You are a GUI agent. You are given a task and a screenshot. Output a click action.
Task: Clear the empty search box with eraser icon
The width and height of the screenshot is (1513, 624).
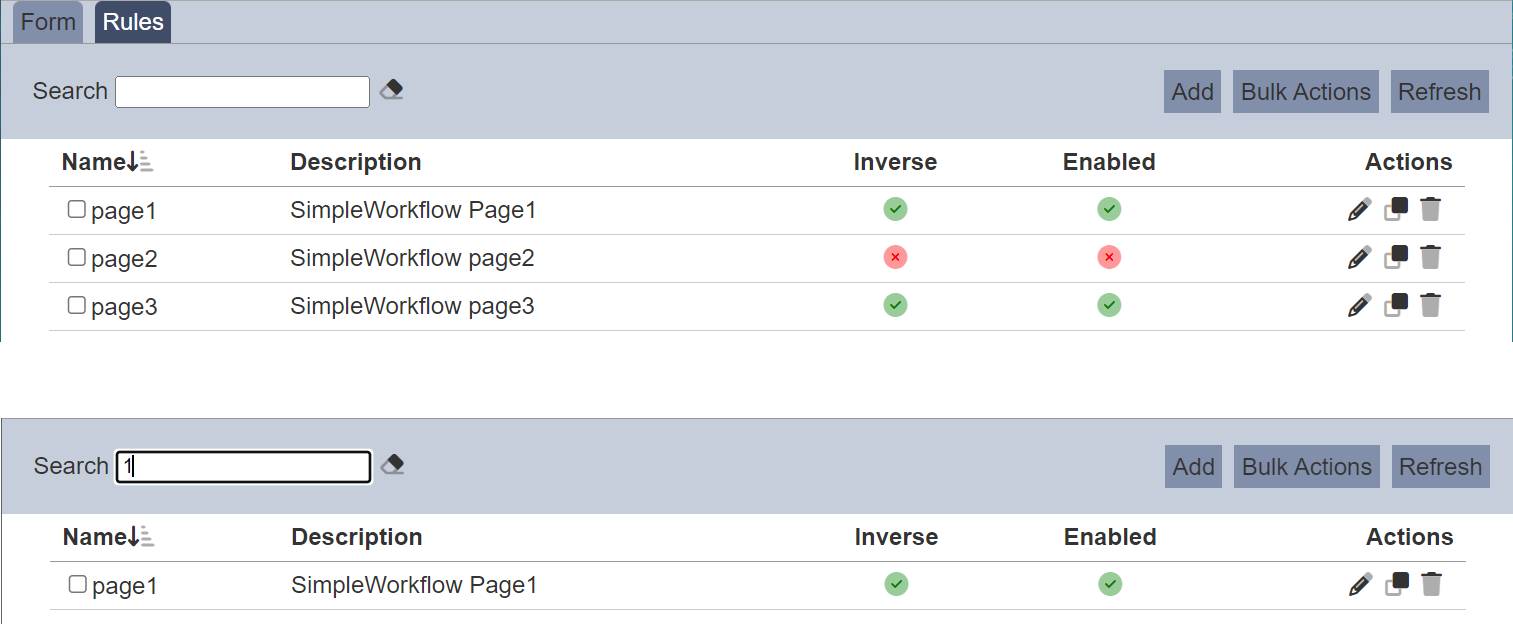point(392,90)
